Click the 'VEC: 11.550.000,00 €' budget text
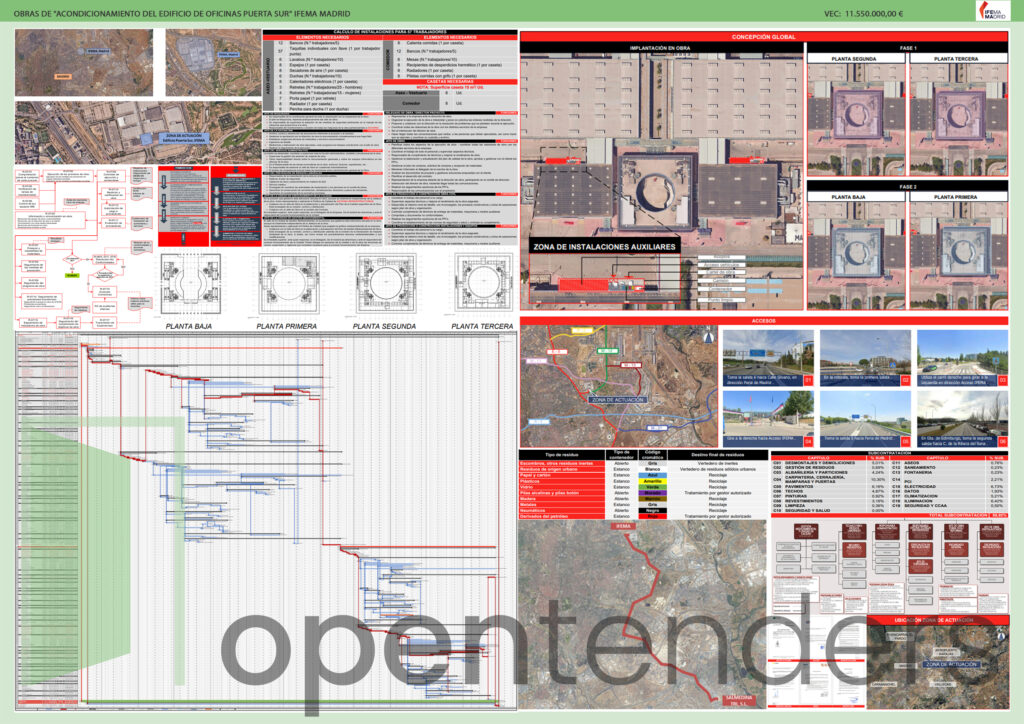Screen dimensions: 1024x724 coord(863,13)
